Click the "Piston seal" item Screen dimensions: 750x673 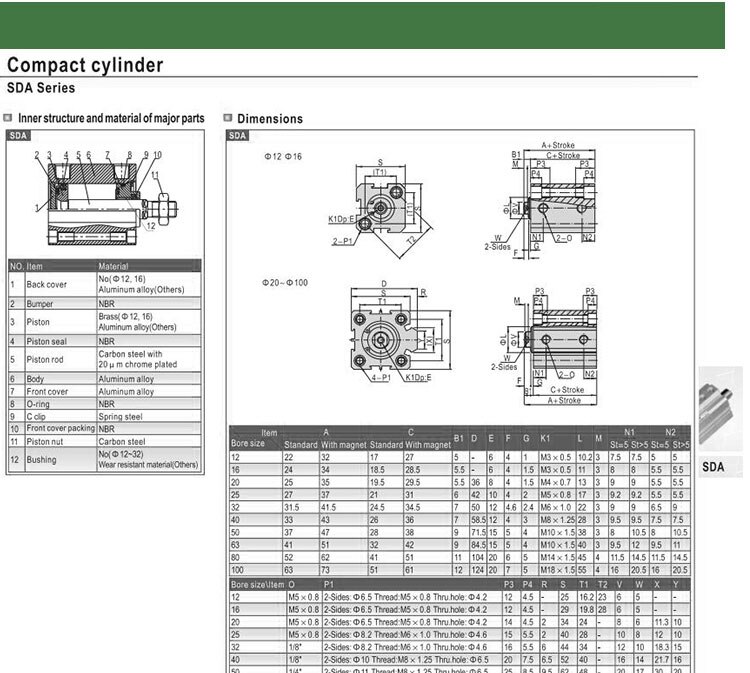tap(46, 341)
